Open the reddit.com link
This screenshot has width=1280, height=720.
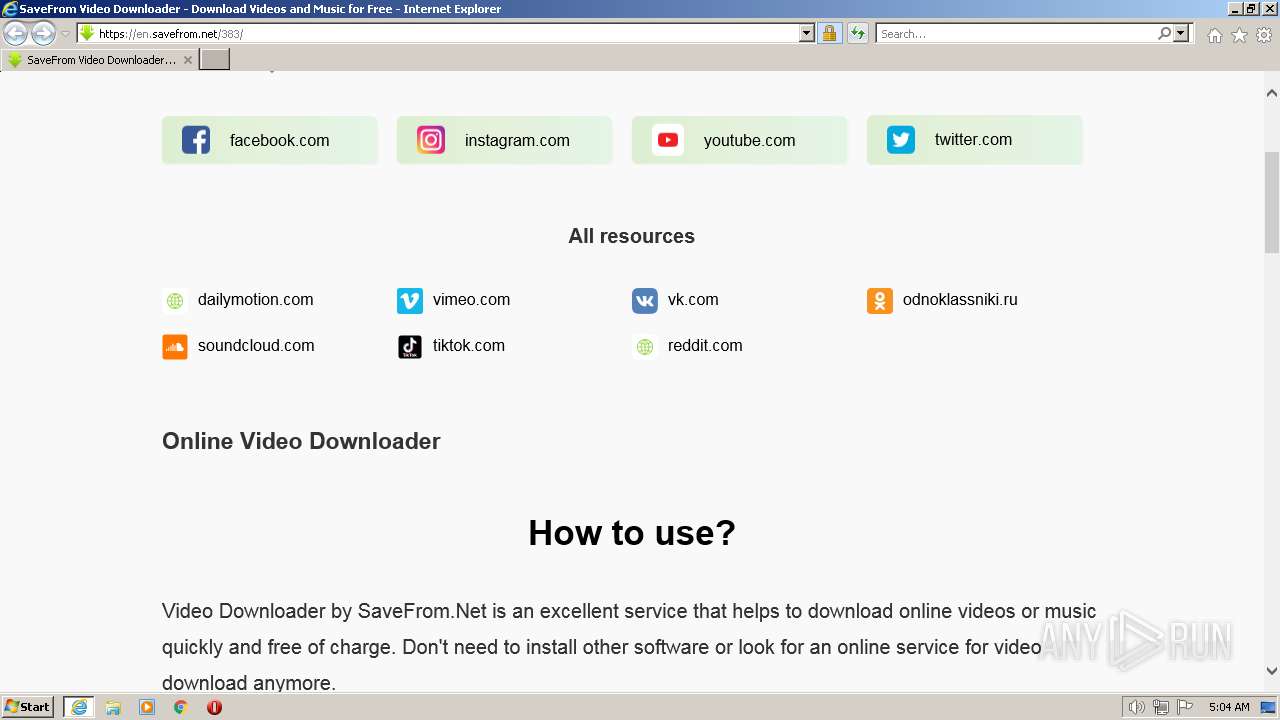[x=705, y=346]
